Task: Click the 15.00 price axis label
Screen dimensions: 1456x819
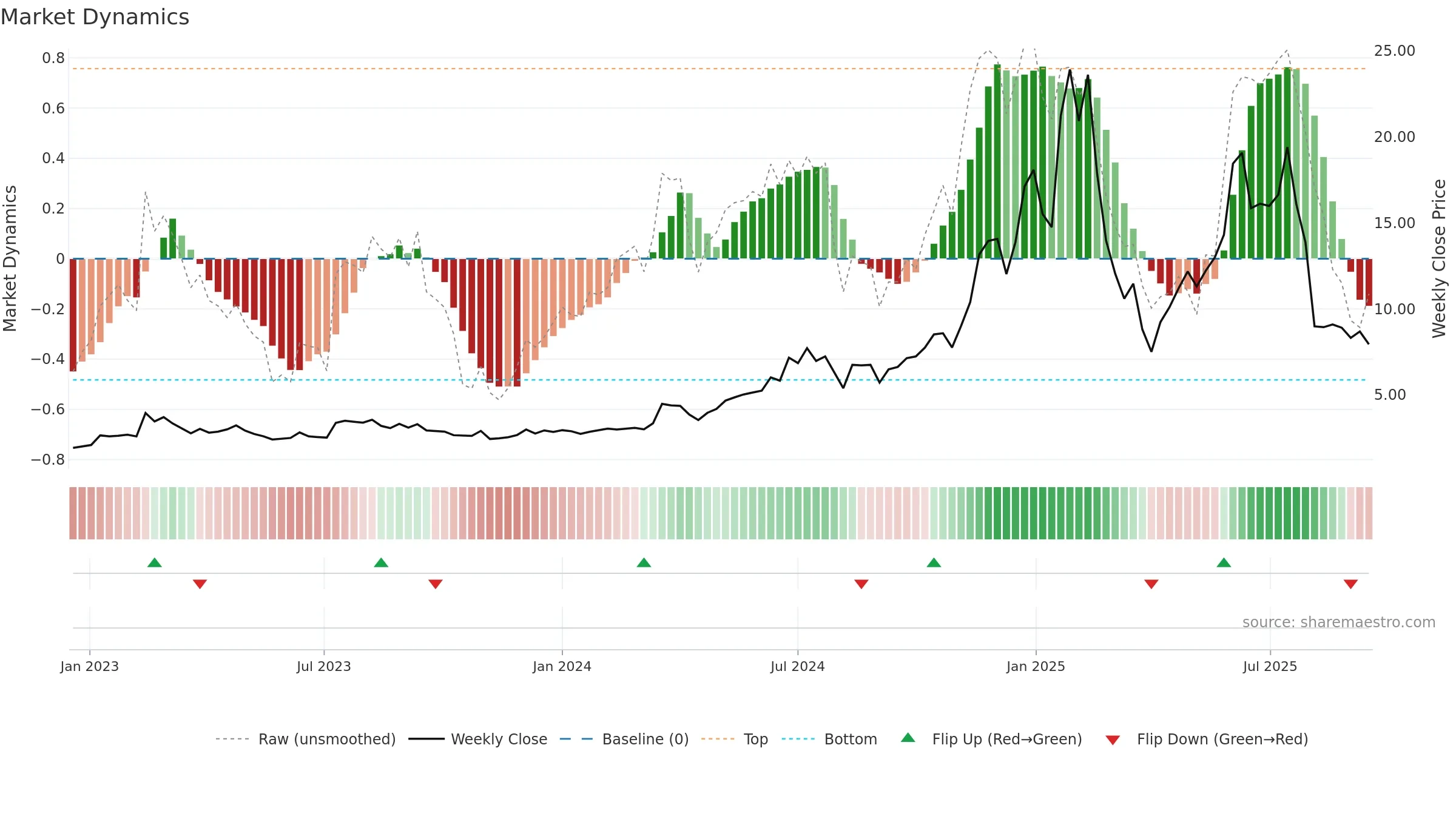Action: 1395,223
